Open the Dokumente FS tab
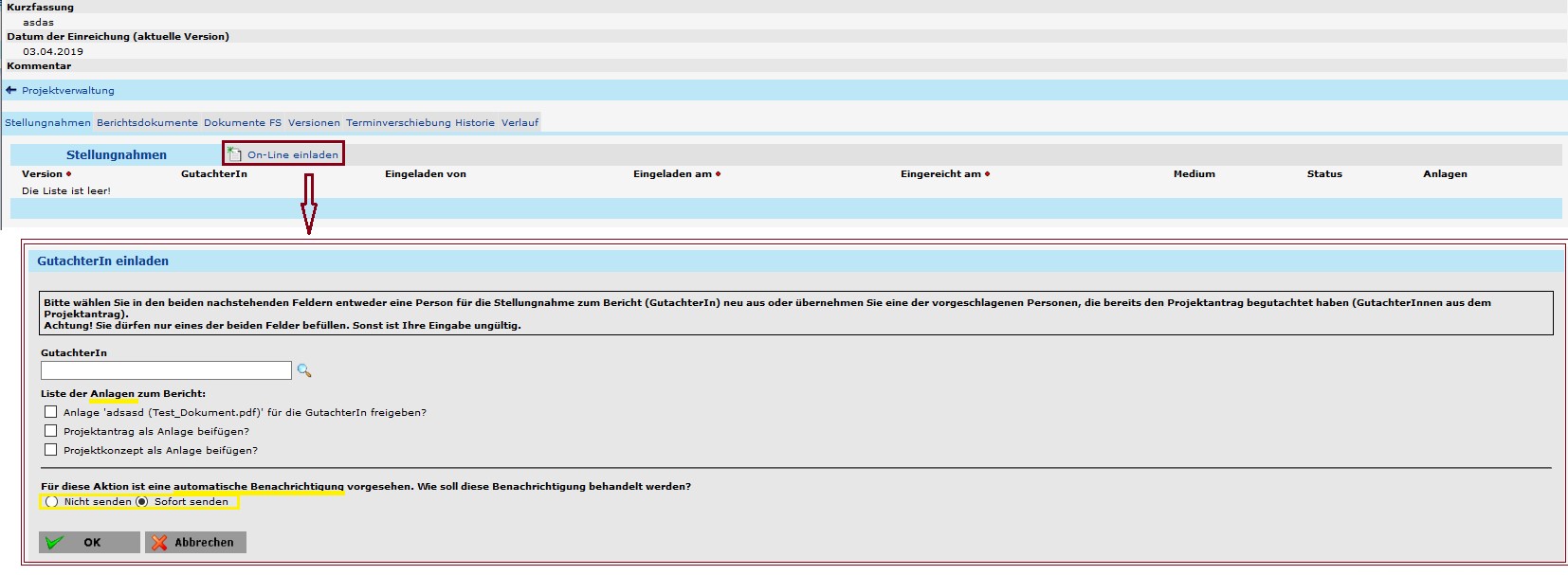Viewport: 1568px width, 575px height. (x=243, y=123)
